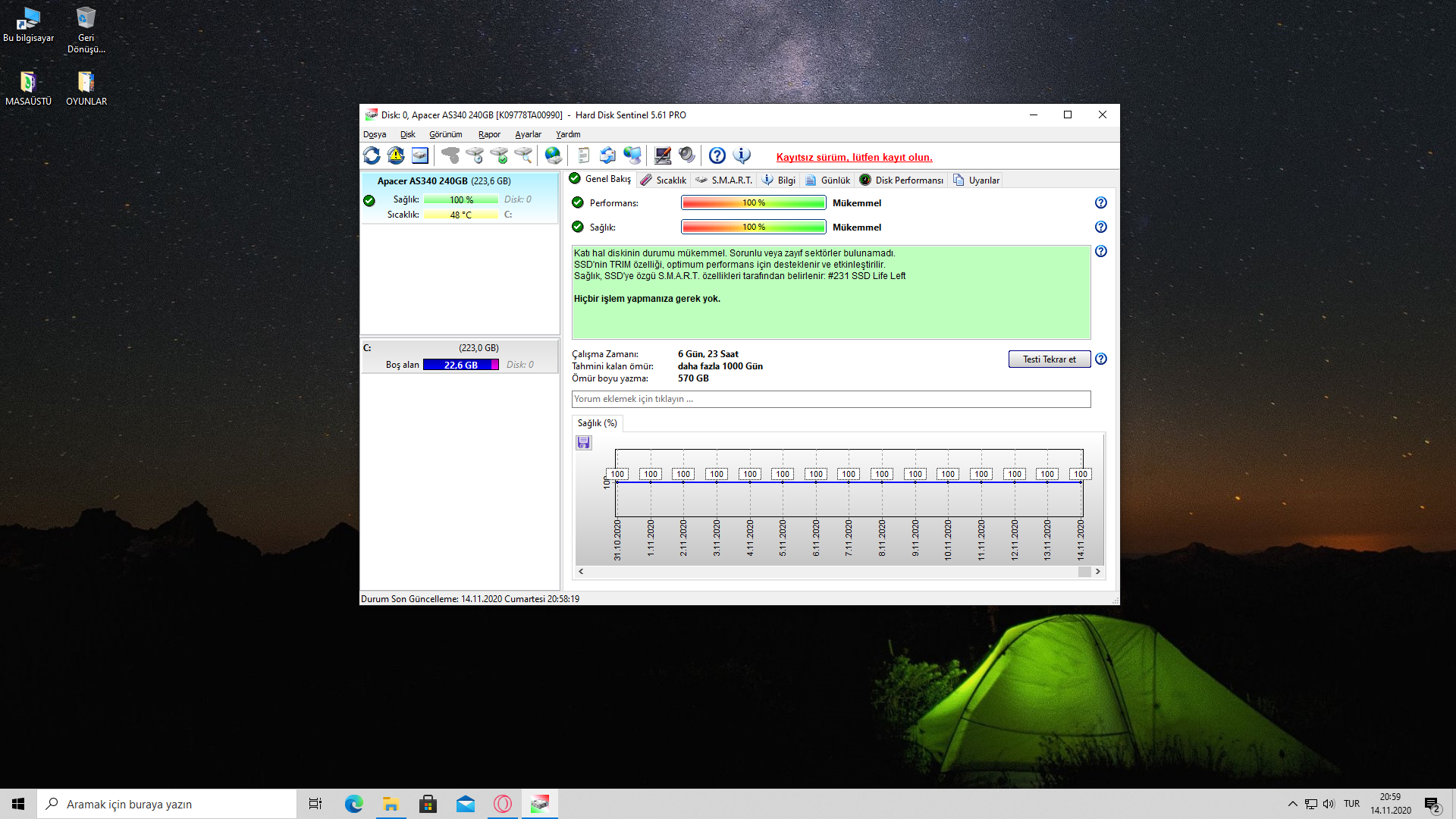This screenshot has height=819, width=1456.
Task: Open the disk report clipboard icon
Action: tap(583, 155)
